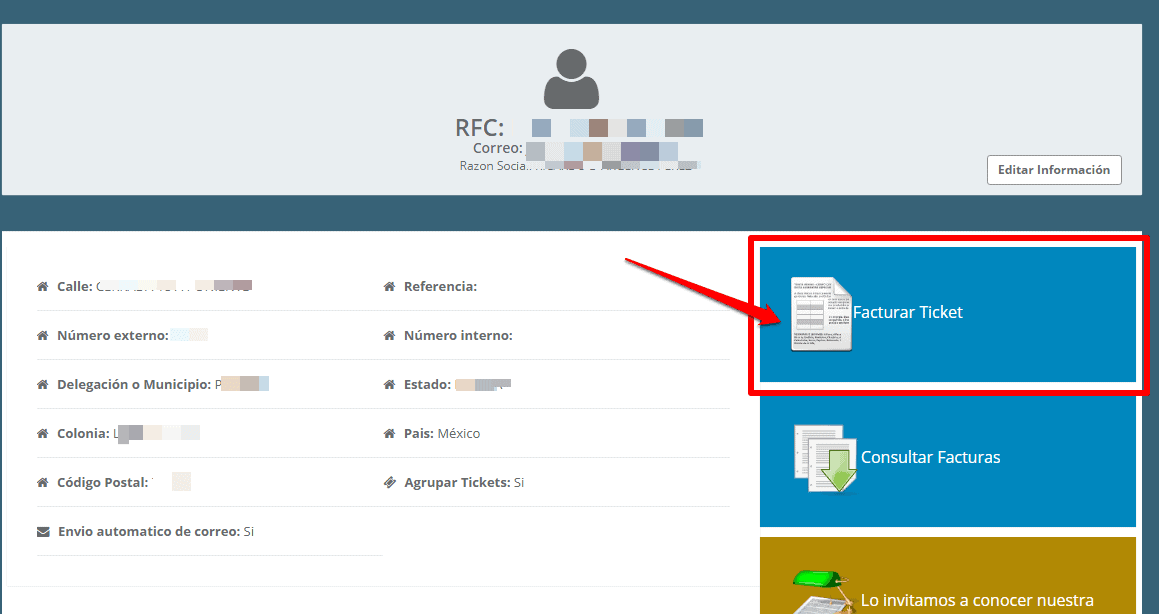Click the house icon next to Referencia

point(389,286)
